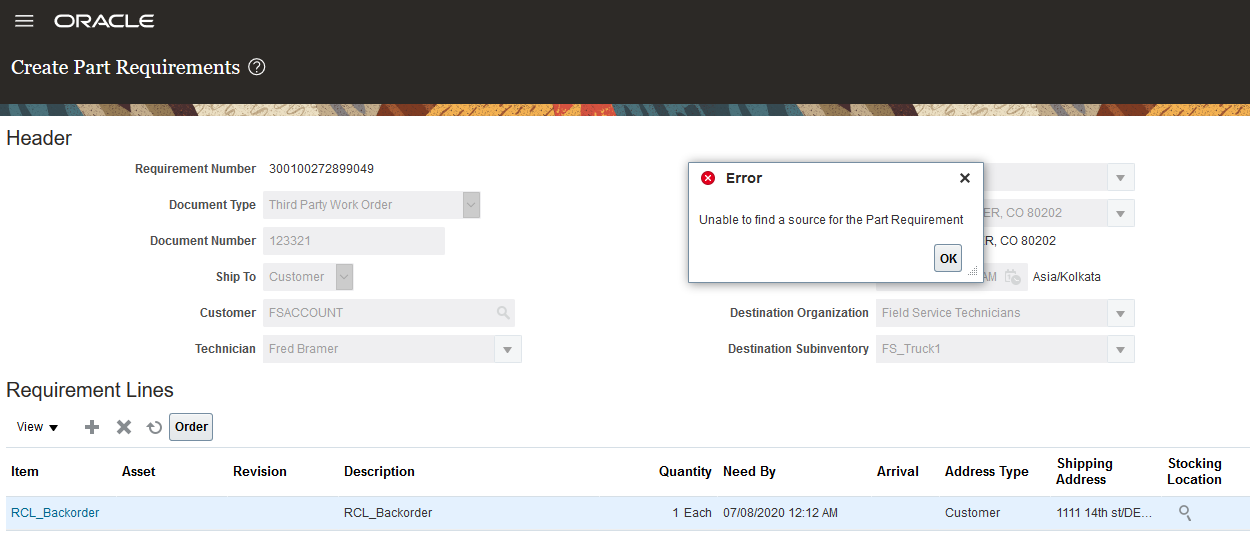Open the RCL_Backorder item link
Image resolution: width=1250 pixels, height=558 pixels.
pos(55,513)
